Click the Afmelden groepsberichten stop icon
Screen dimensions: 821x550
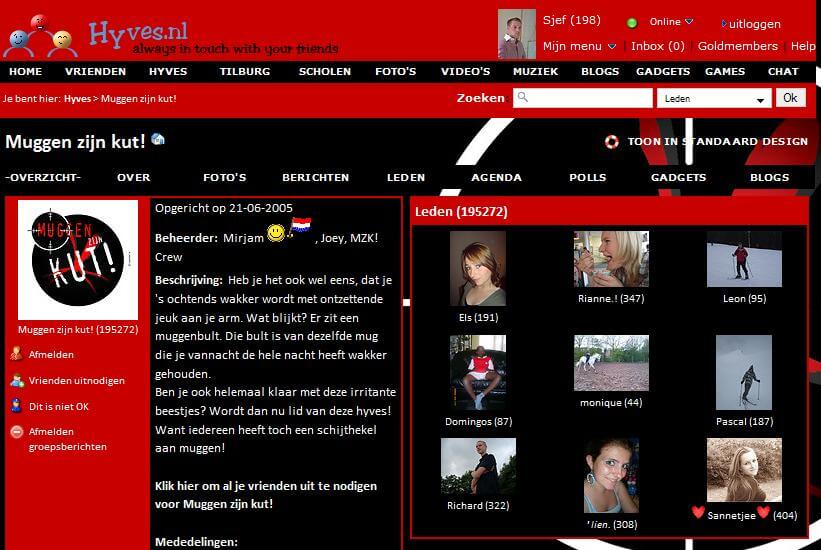click(x=17, y=432)
